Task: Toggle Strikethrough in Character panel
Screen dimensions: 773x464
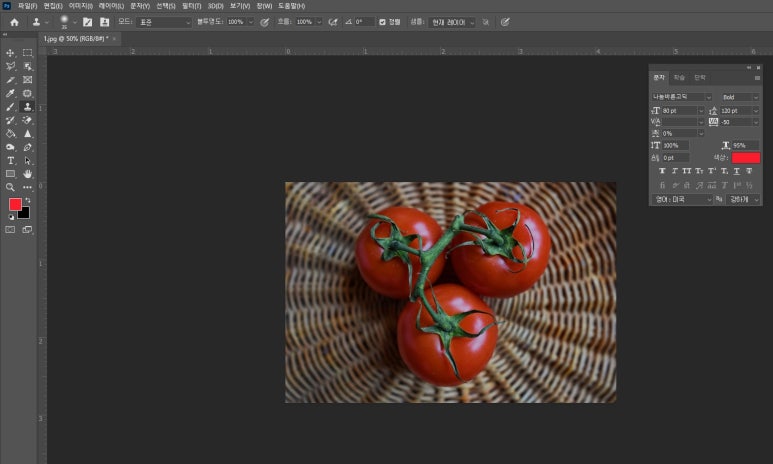Action: [749, 171]
